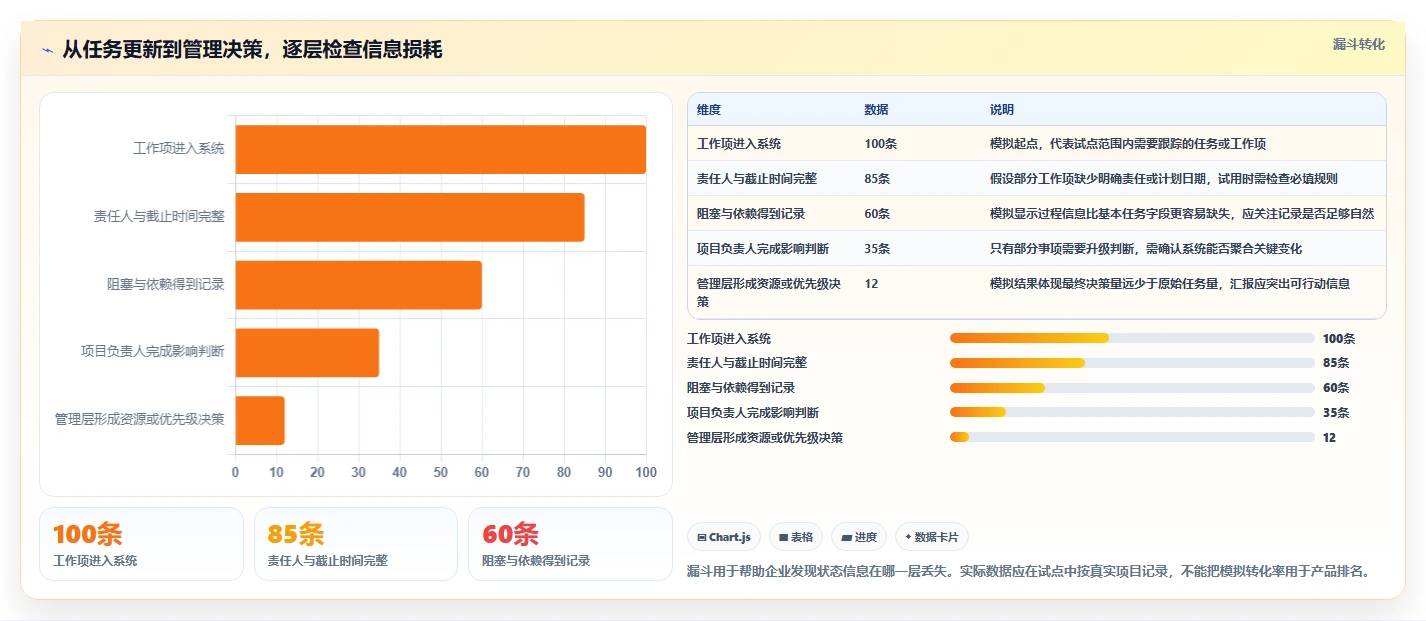Click the 阻塞与依赖得到记录 chart bar

coord(359,285)
